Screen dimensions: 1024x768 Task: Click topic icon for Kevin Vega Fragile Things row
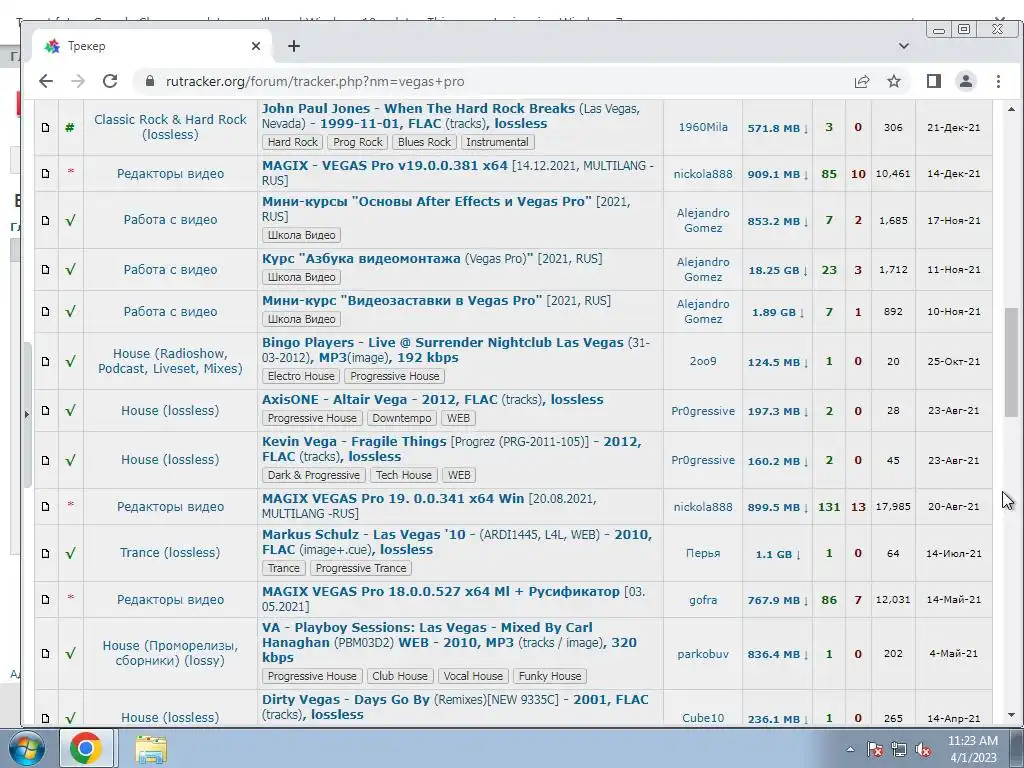pos(46,460)
